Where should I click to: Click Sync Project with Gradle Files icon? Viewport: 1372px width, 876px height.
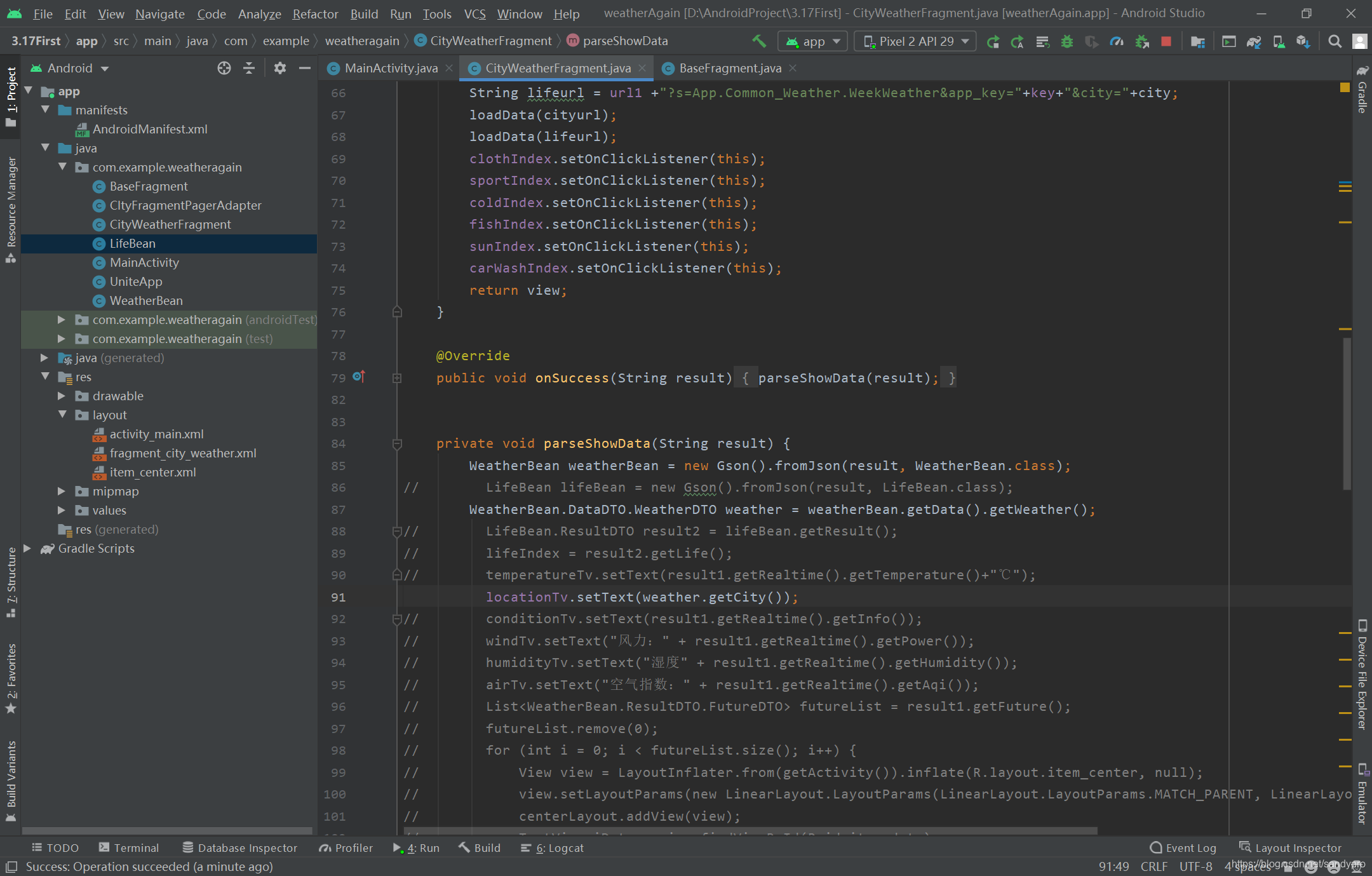pyautogui.click(x=1253, y=41)
